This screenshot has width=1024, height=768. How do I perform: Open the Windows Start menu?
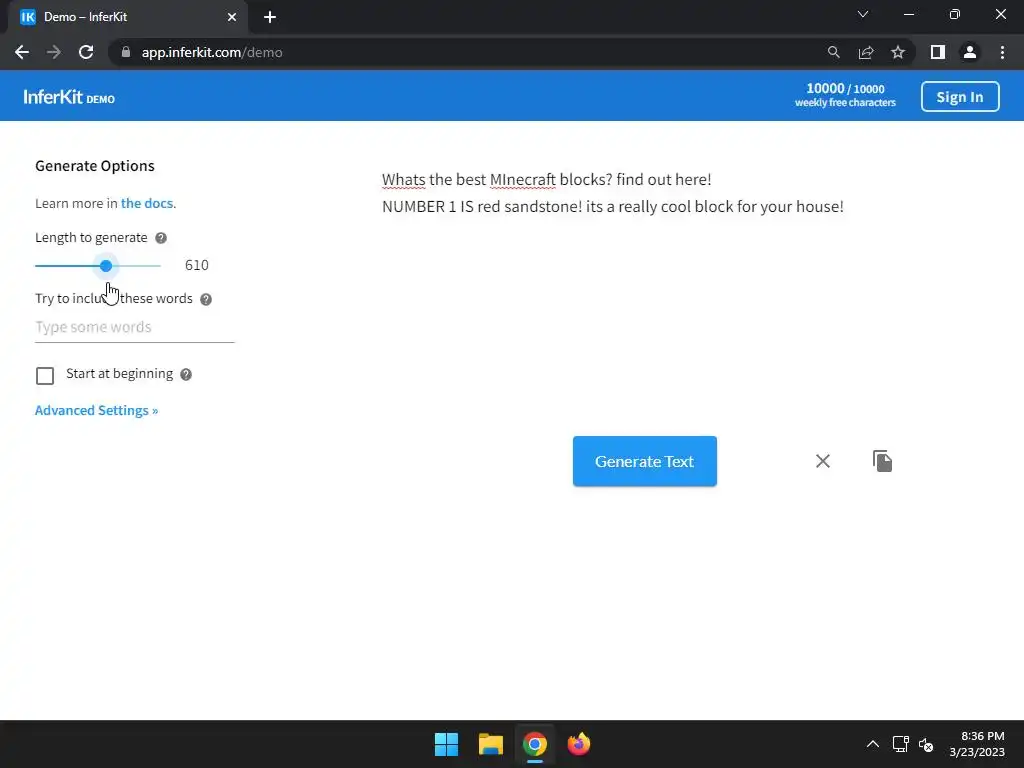[x=447, y=744]
